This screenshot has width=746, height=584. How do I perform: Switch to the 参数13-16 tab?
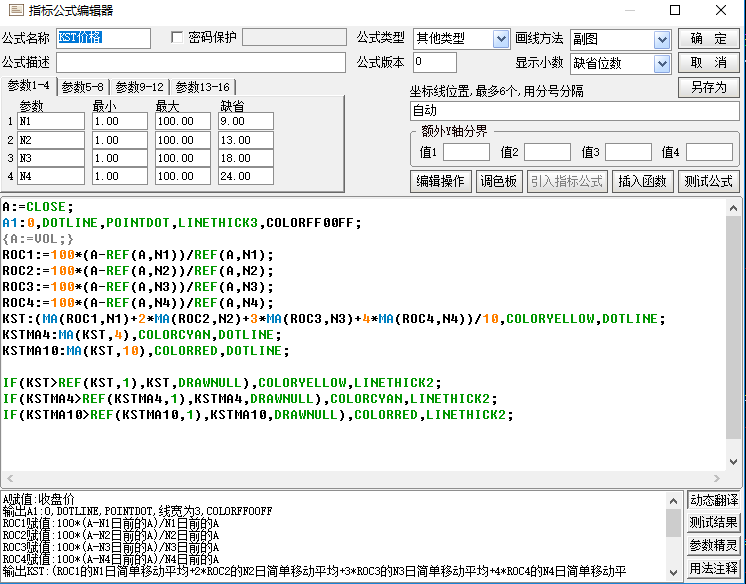[203, 87]
